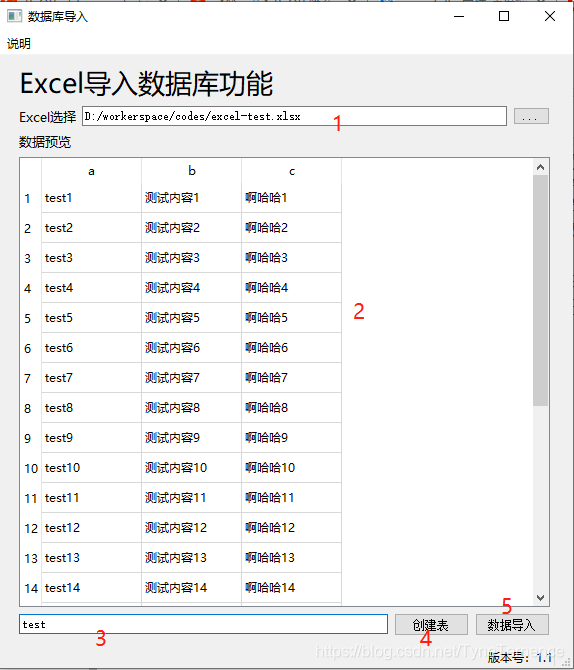This screenshot has height=670, width=574.
Task: Click the table name input containing 'test'
Action: pos(203,624)
